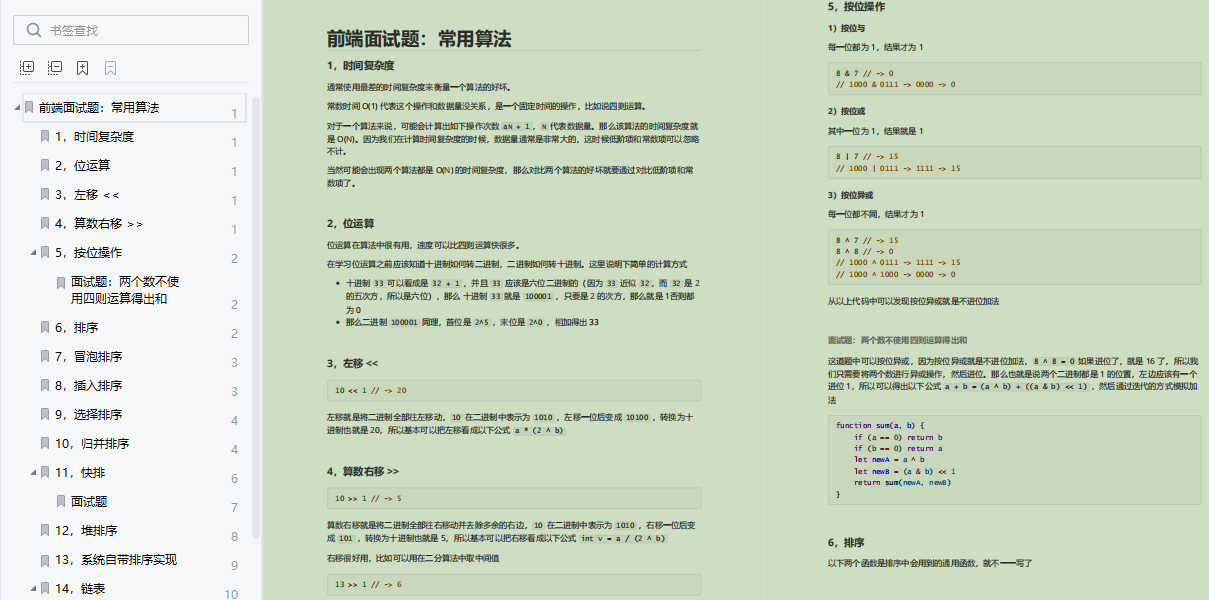Click the document title 前端面试题：常用算法
The image size is (1209, 600).
pos(419,40)
